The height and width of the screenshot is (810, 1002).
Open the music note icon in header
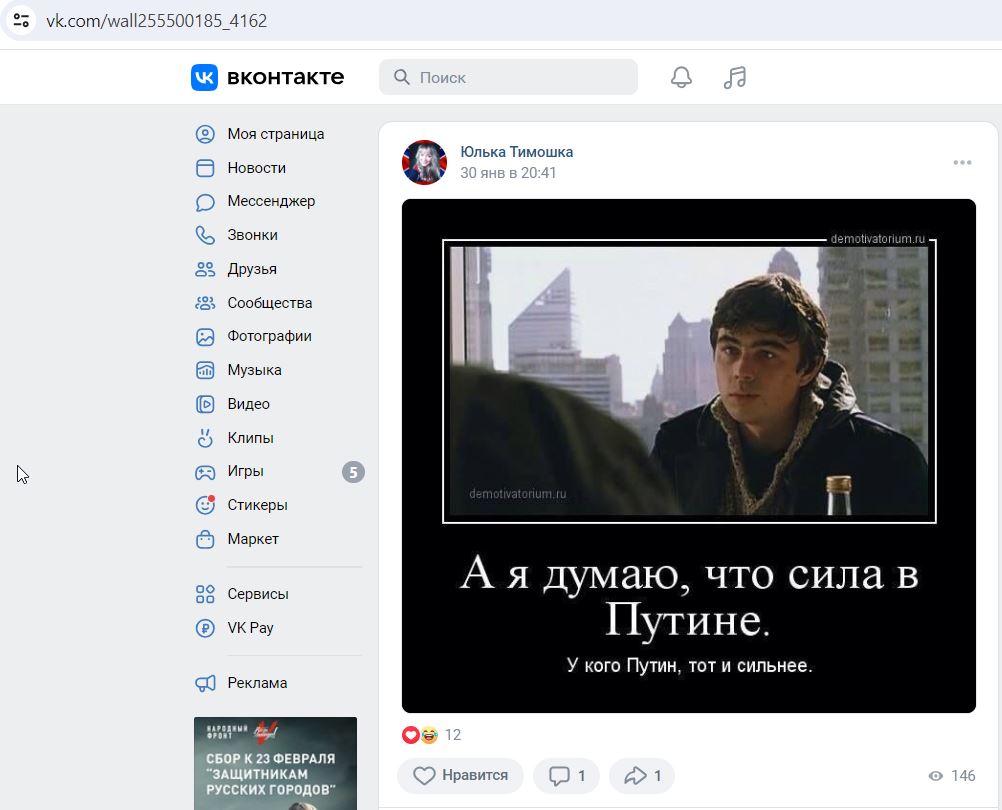pos(735,77)
